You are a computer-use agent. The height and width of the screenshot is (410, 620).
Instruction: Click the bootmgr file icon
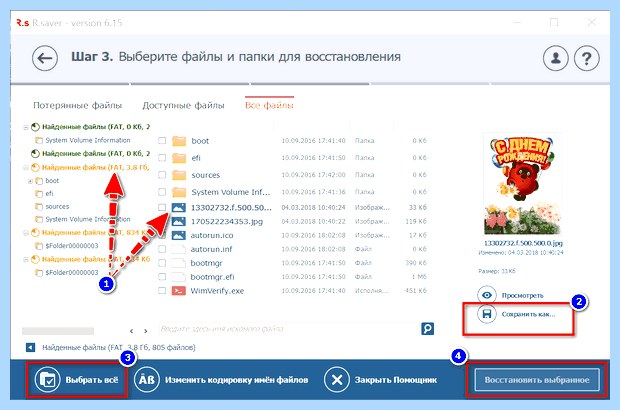[179, 263]
